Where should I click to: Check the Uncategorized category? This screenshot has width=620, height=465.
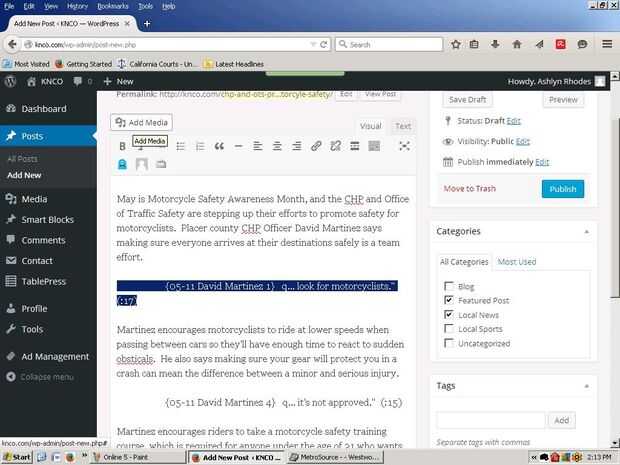point(449,343)
